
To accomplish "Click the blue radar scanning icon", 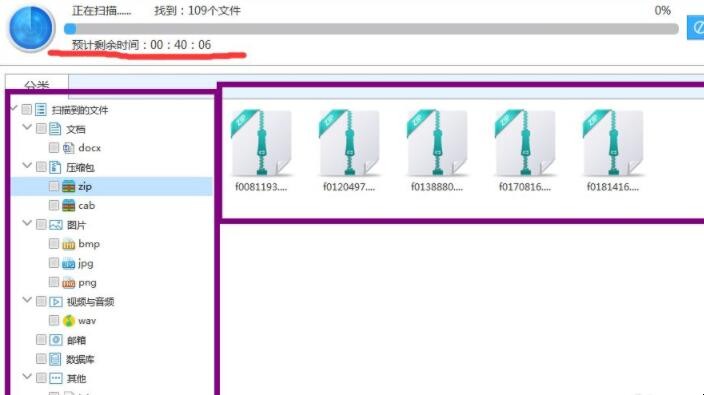I will (31, 27).
